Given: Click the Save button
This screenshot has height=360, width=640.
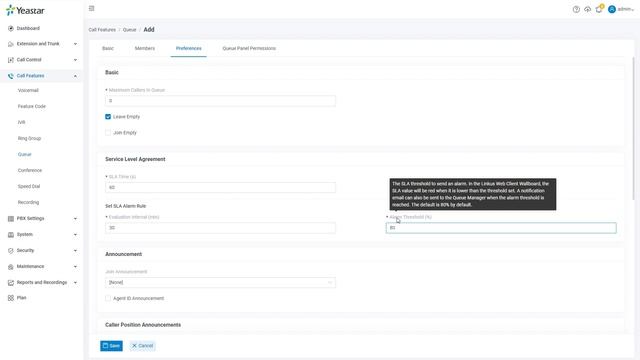Looking at the screenshot, I should 111,346.
